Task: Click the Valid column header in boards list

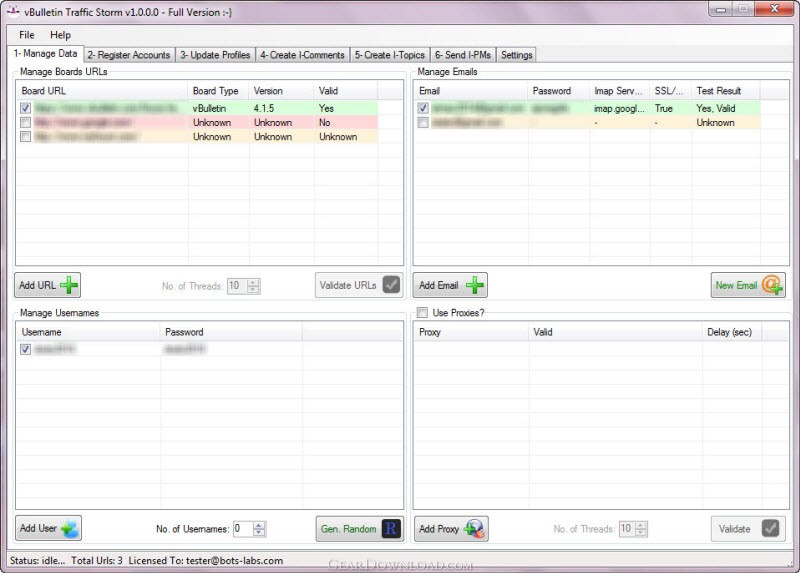Action: [345, 91]
